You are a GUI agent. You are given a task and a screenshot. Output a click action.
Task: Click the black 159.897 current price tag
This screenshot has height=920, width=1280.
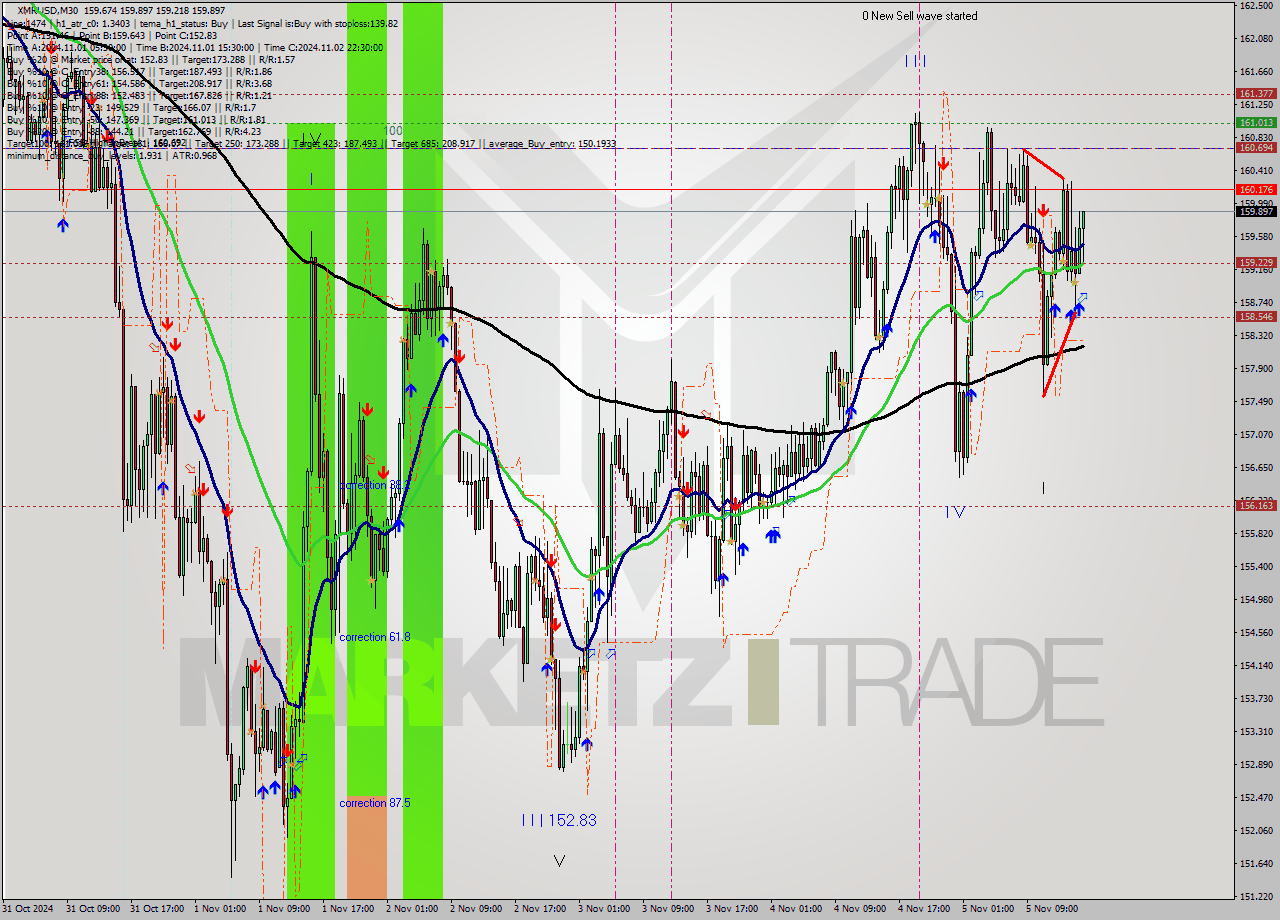(x=1256, y=211)
